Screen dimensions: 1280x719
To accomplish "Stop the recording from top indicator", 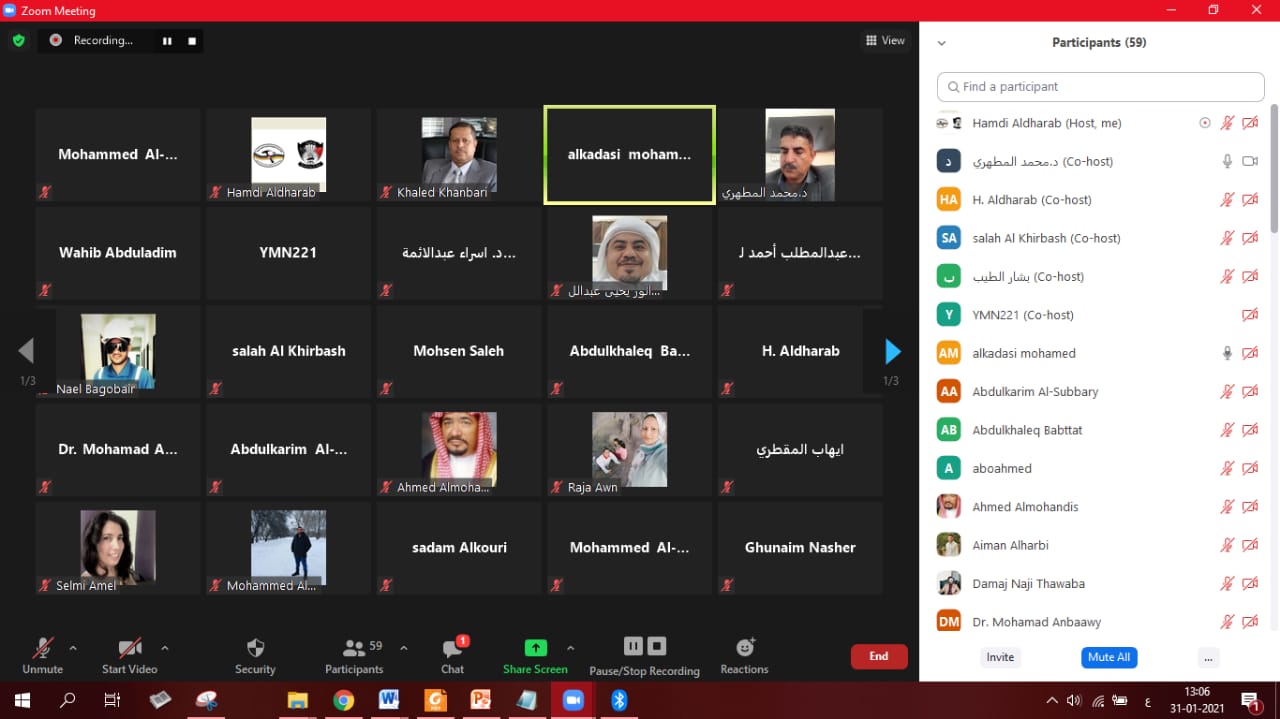I will coord(192,41).
